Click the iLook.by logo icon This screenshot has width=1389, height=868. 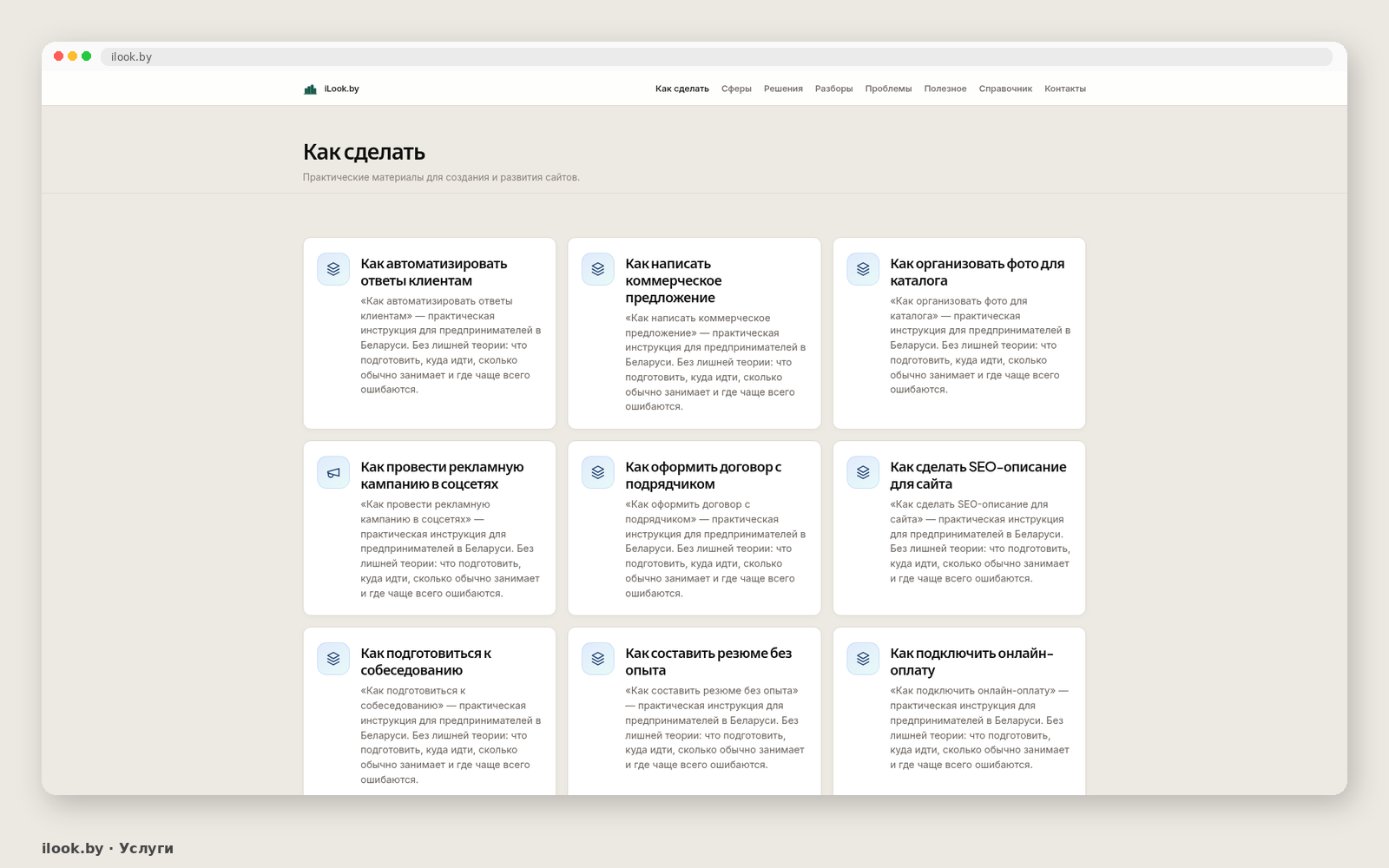coord(310,89)
